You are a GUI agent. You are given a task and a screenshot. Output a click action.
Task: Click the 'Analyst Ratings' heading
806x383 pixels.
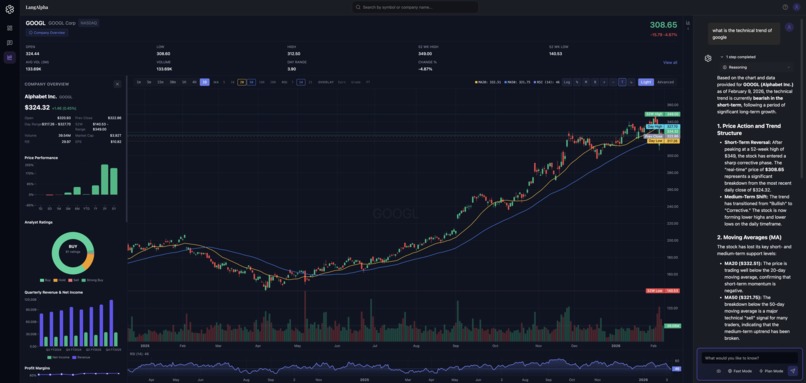point(39,222)
